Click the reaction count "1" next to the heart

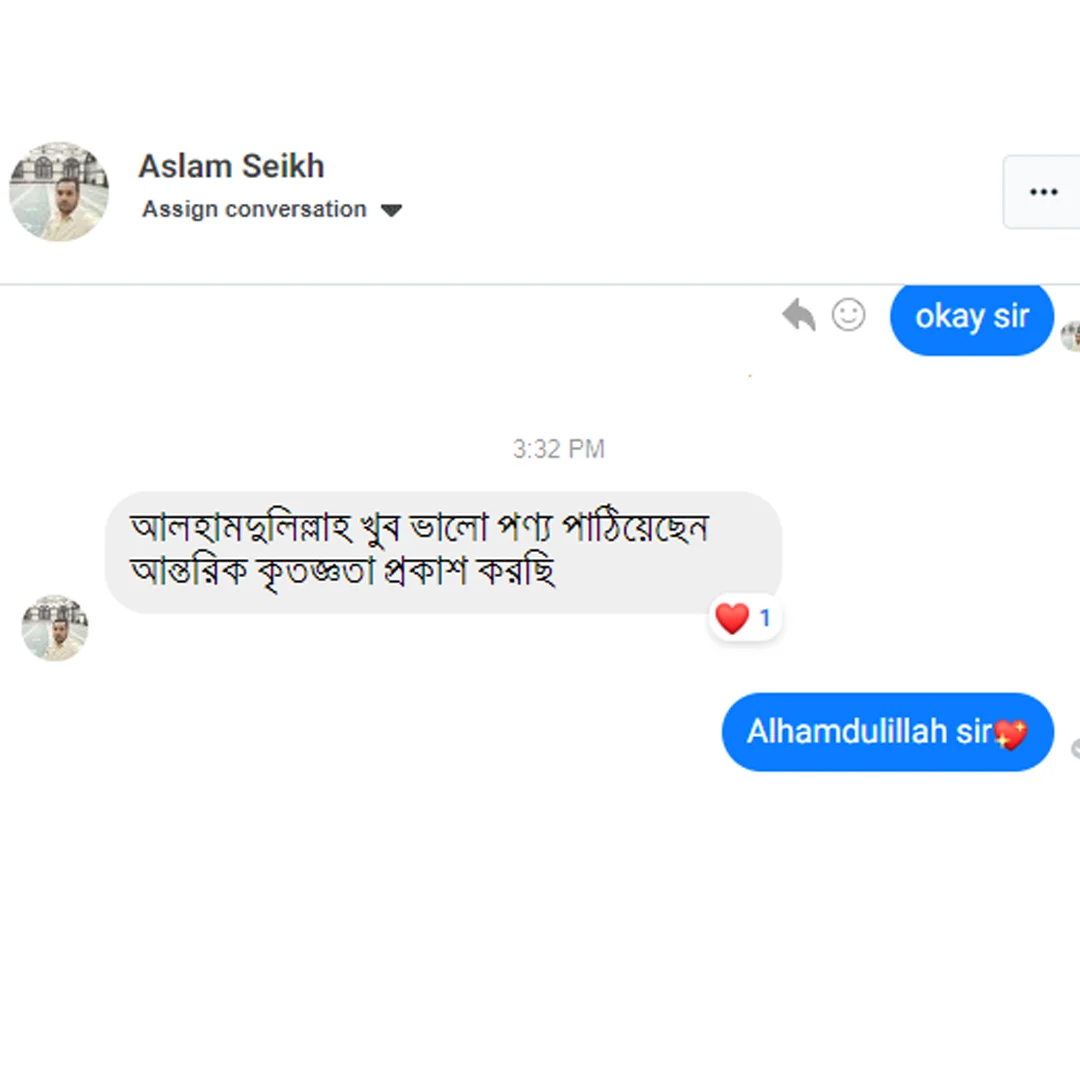tap(765, 619)
